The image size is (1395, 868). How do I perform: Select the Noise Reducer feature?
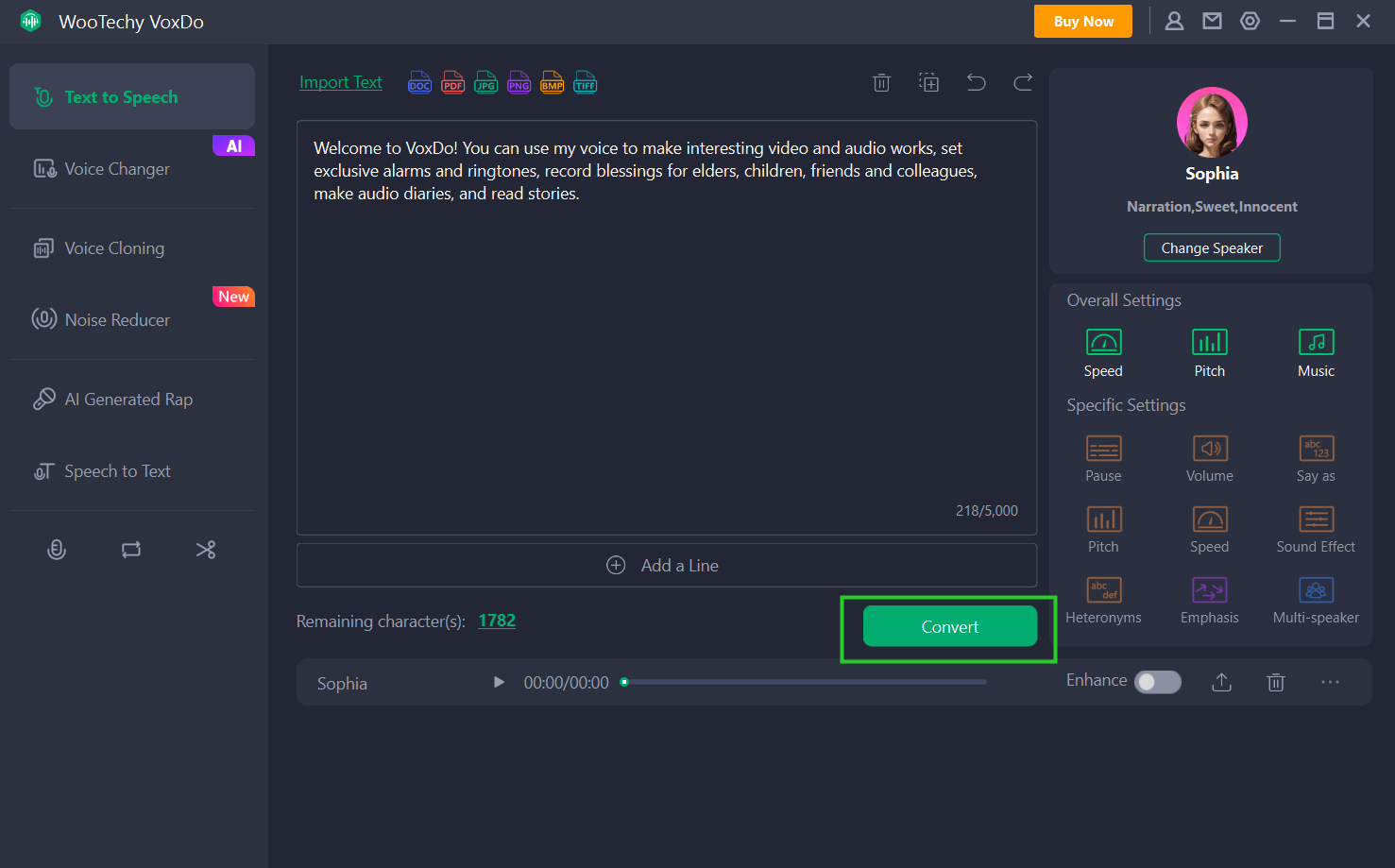click(115, 319)
